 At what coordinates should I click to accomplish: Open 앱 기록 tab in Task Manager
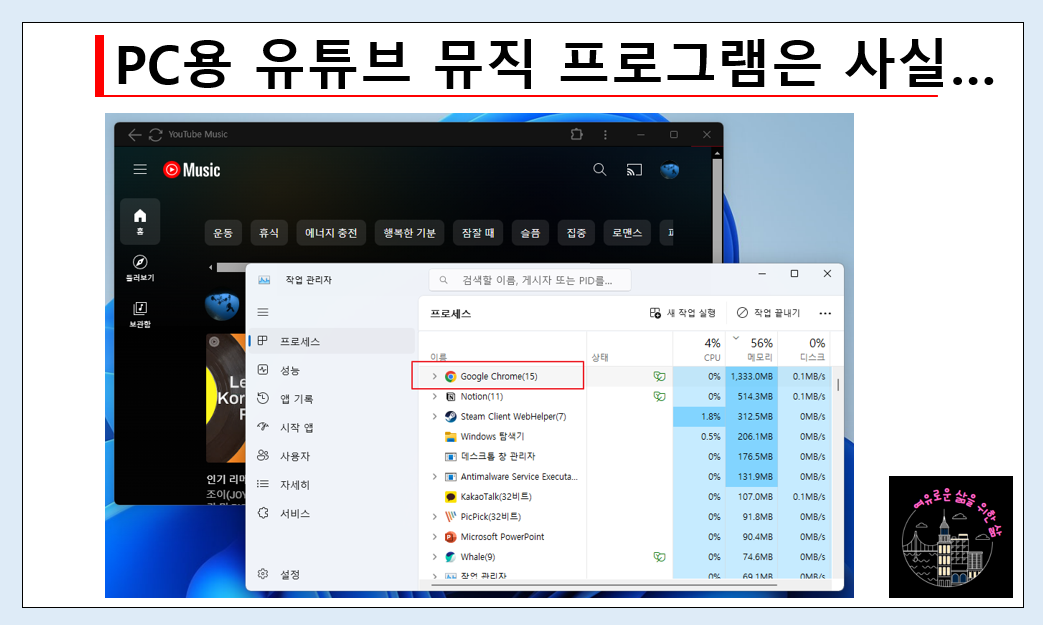click(x=333, y=398)
